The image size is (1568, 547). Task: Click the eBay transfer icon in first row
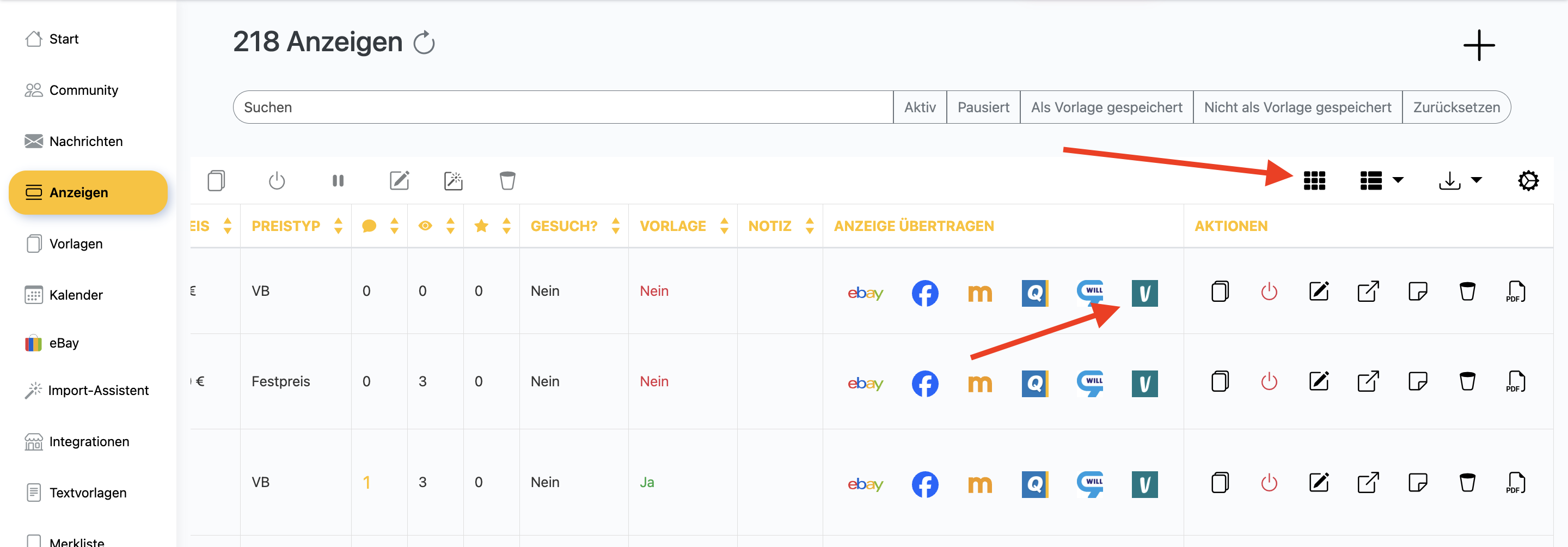(x=865, y=293)
